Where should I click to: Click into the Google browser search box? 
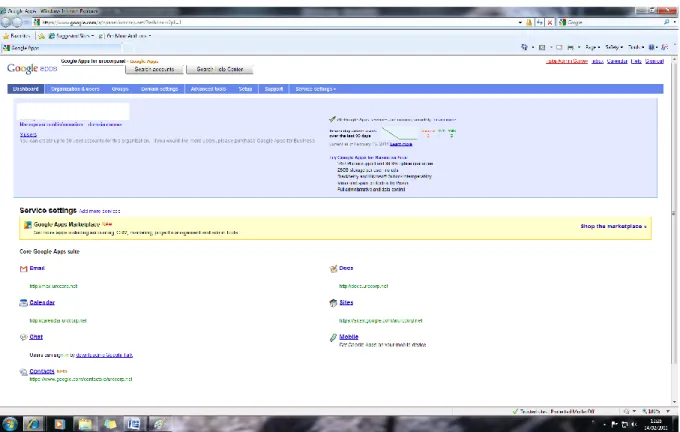point(614,22)
